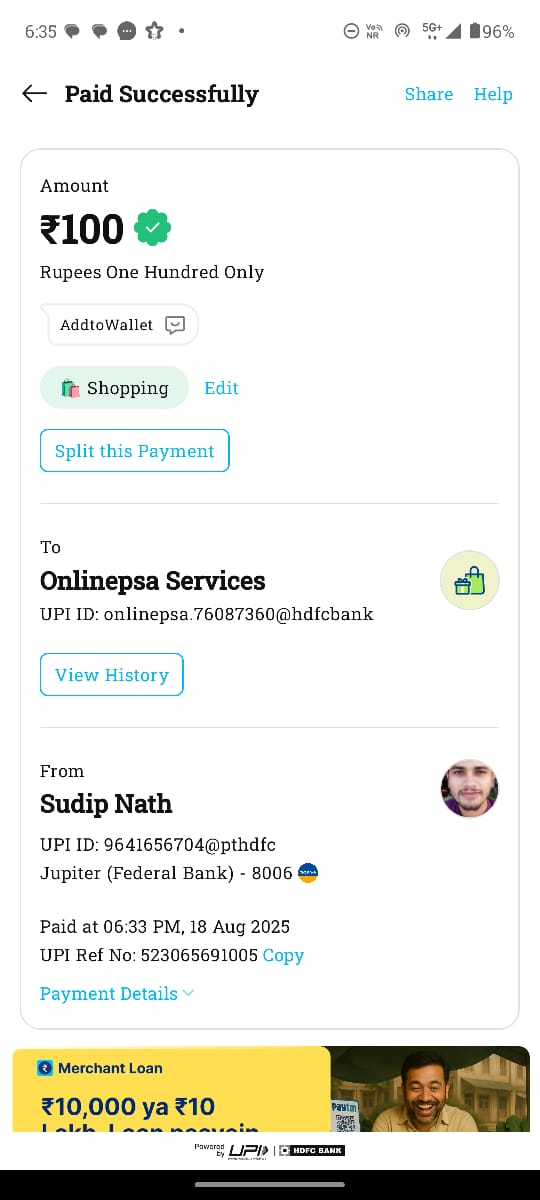This screenshot has width=540, height=1200.
Task: Tap the AddtoWallet note bubble
Action: 120,325
